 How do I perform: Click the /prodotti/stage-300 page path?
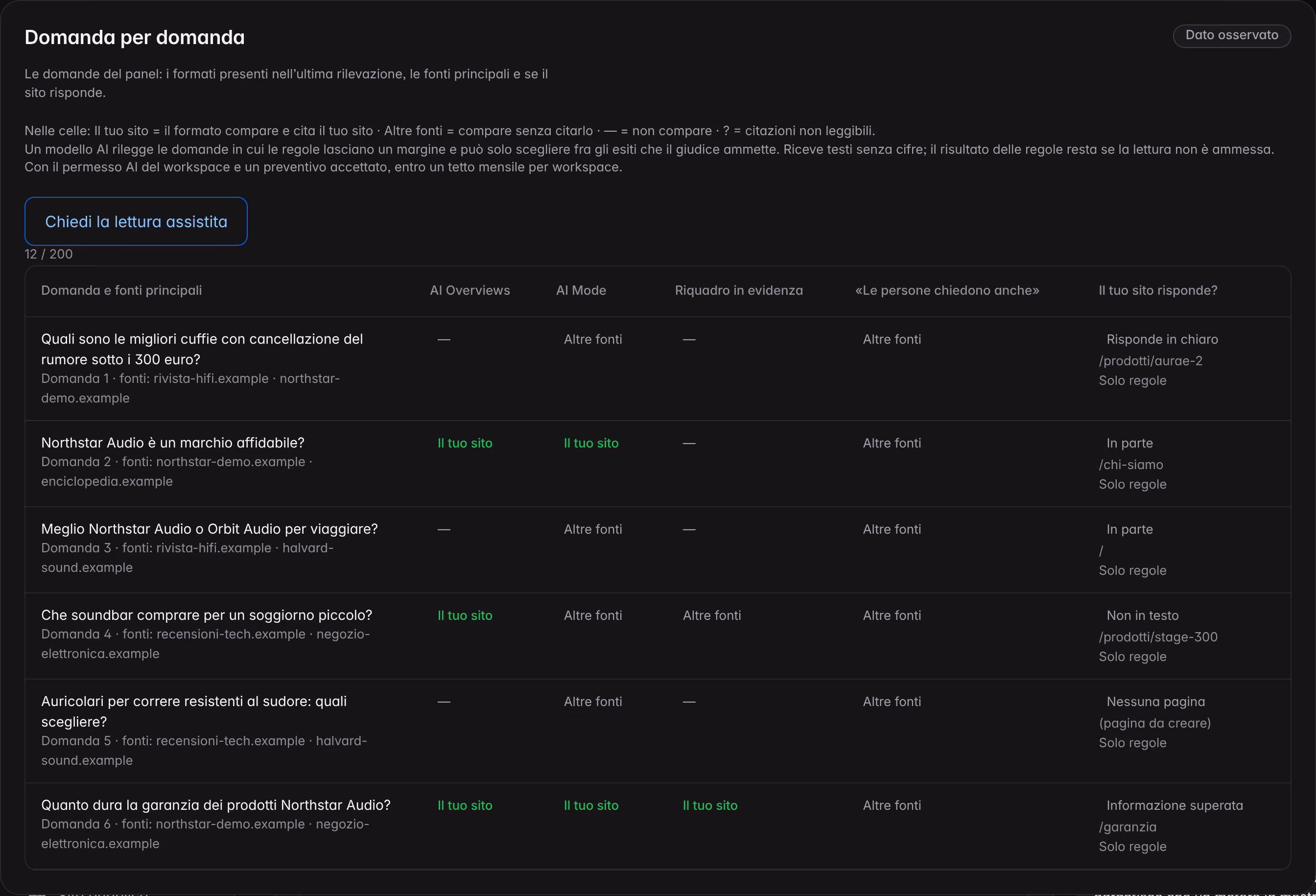1157,637
